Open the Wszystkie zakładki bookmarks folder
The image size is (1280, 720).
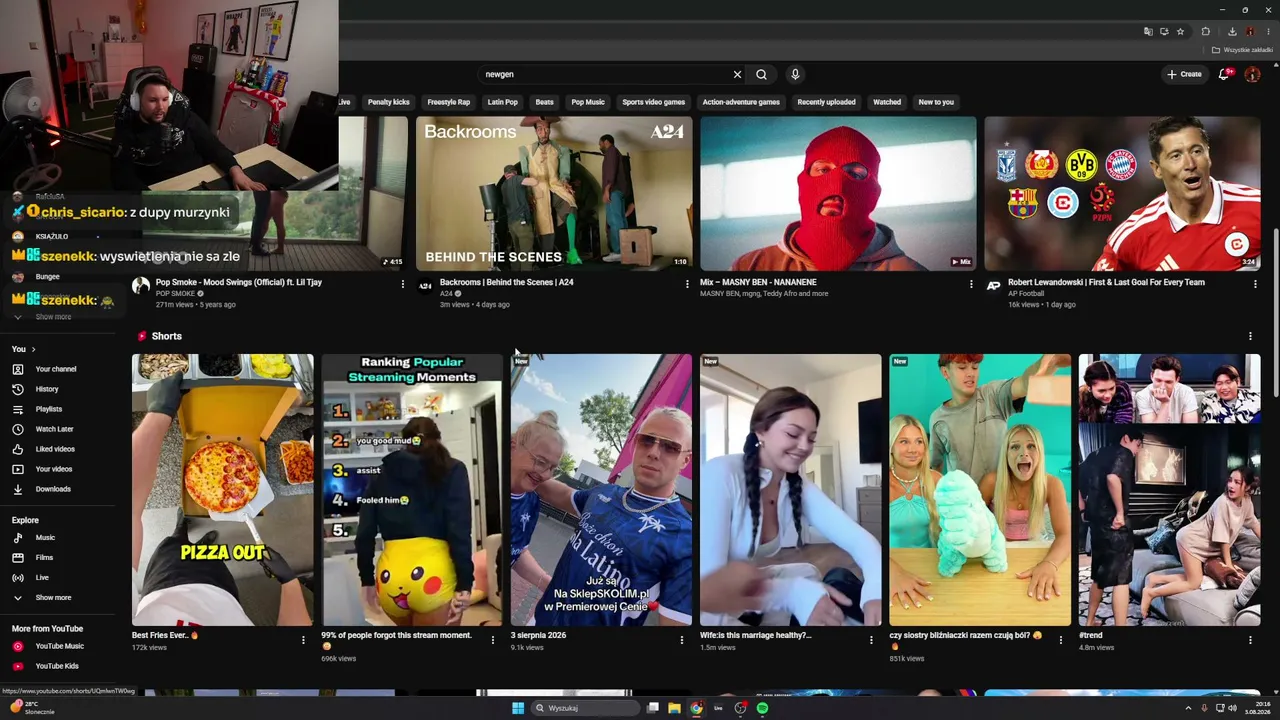point(1243,50)
